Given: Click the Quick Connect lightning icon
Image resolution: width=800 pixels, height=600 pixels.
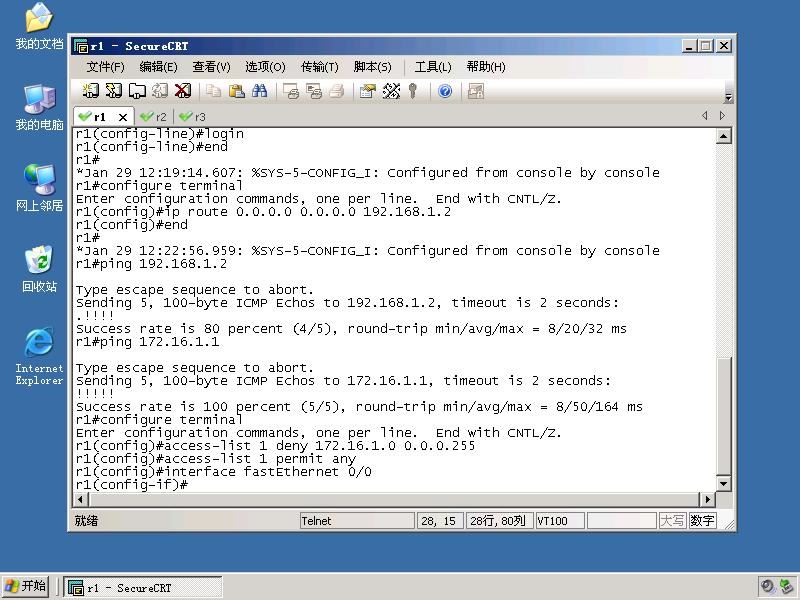Looking at the screenshot, I should click(x=113, y=91).
